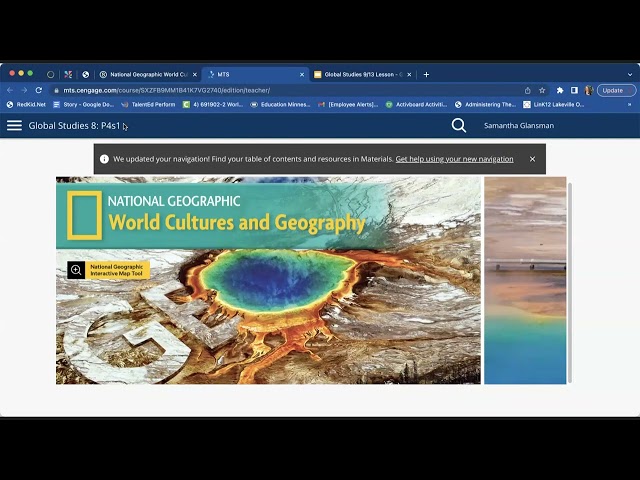Open the Samantha Glansman user menu
This screenshot has width=640, height=480.
coord(519,126)
